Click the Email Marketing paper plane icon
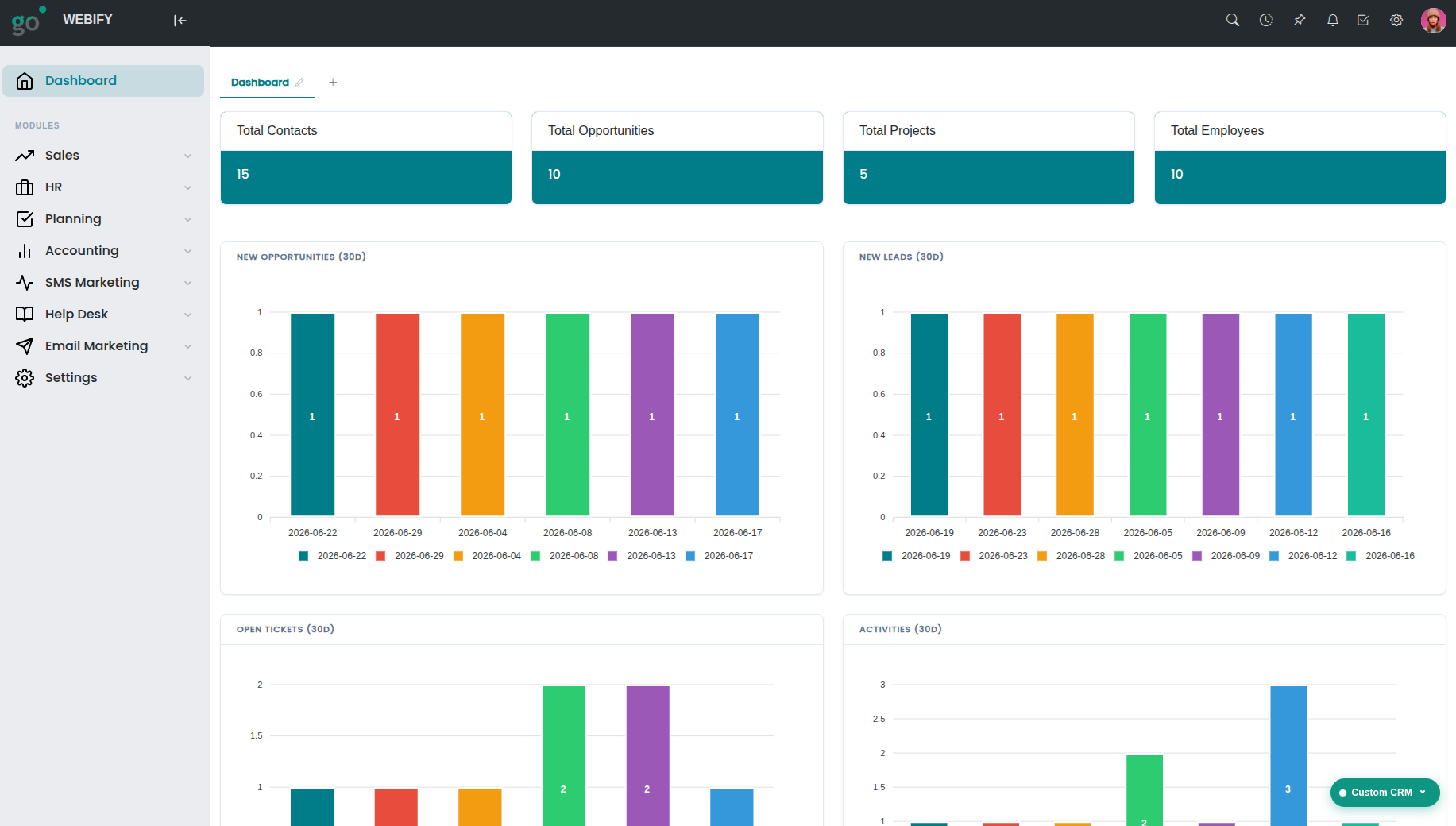 pos(25,346)
